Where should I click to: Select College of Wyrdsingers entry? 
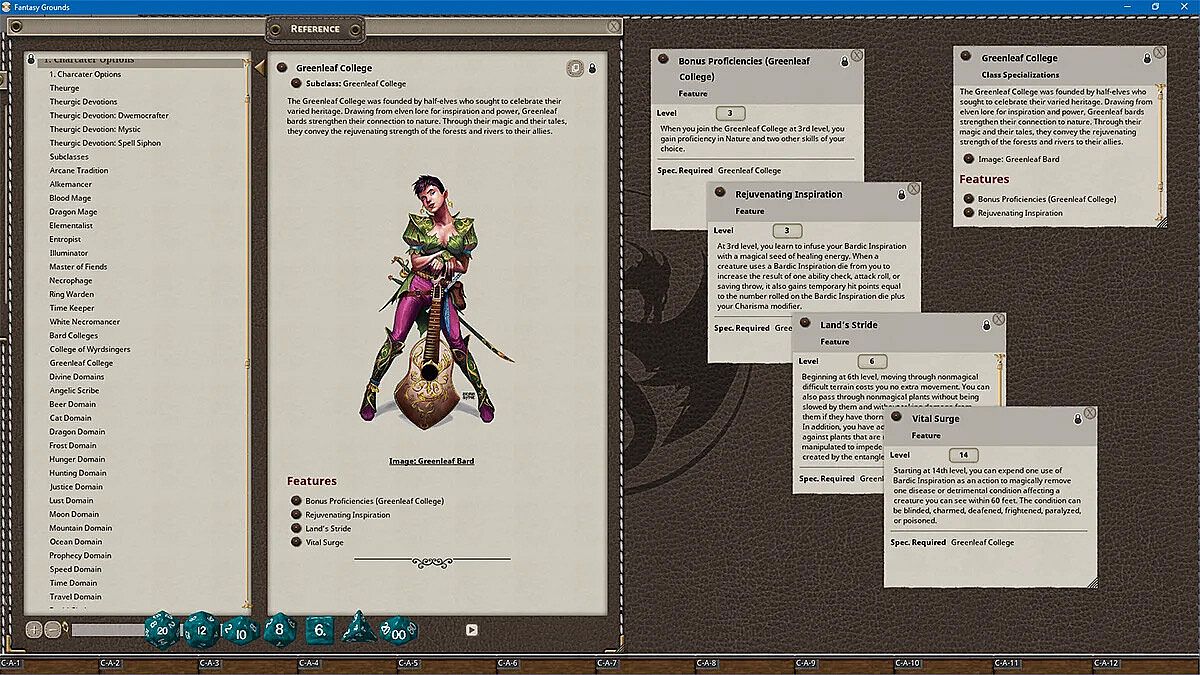[x=90, y=349]
